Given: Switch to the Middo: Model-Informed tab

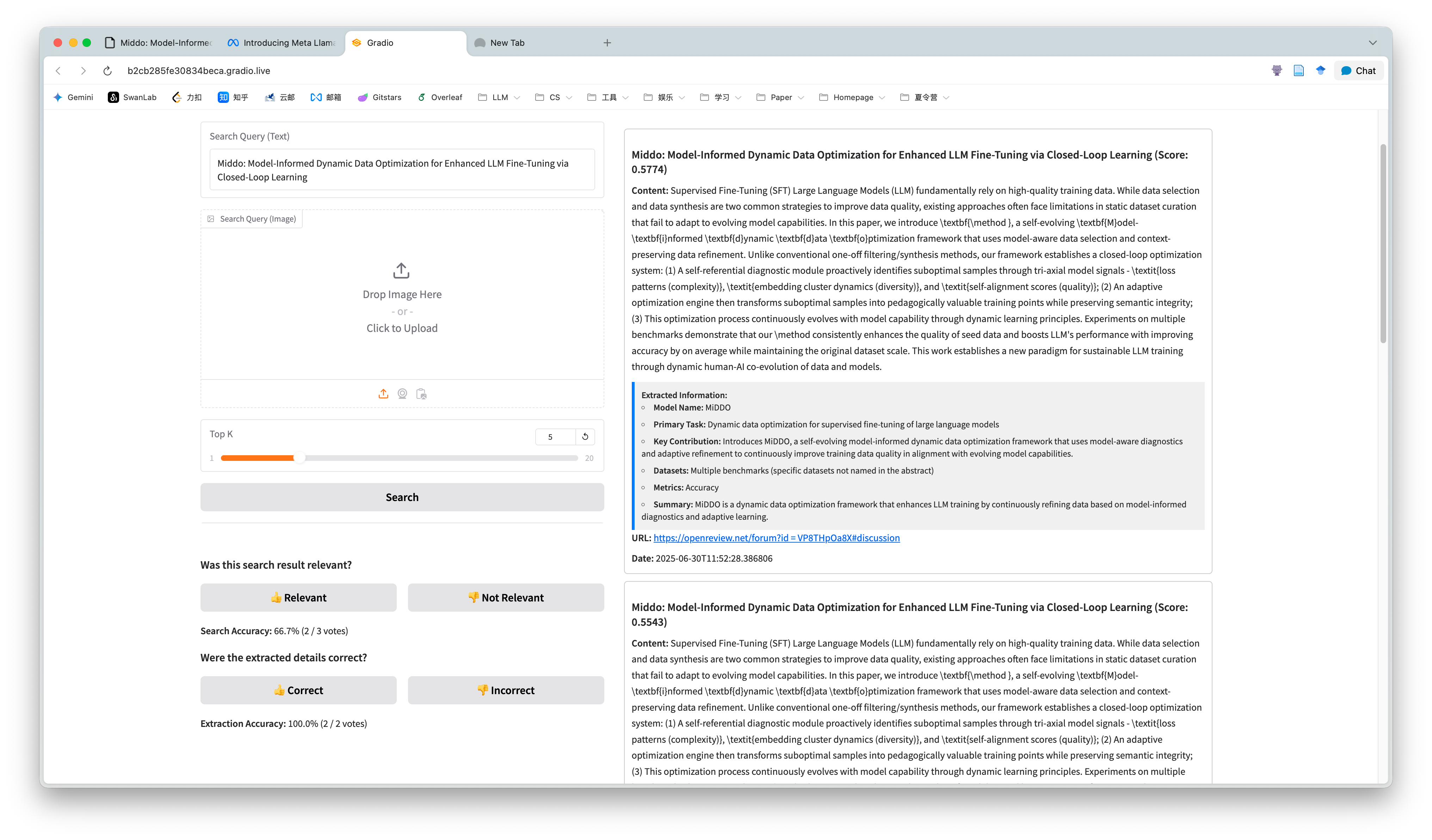Looking at the screenshot, I should tap(159, 43).
